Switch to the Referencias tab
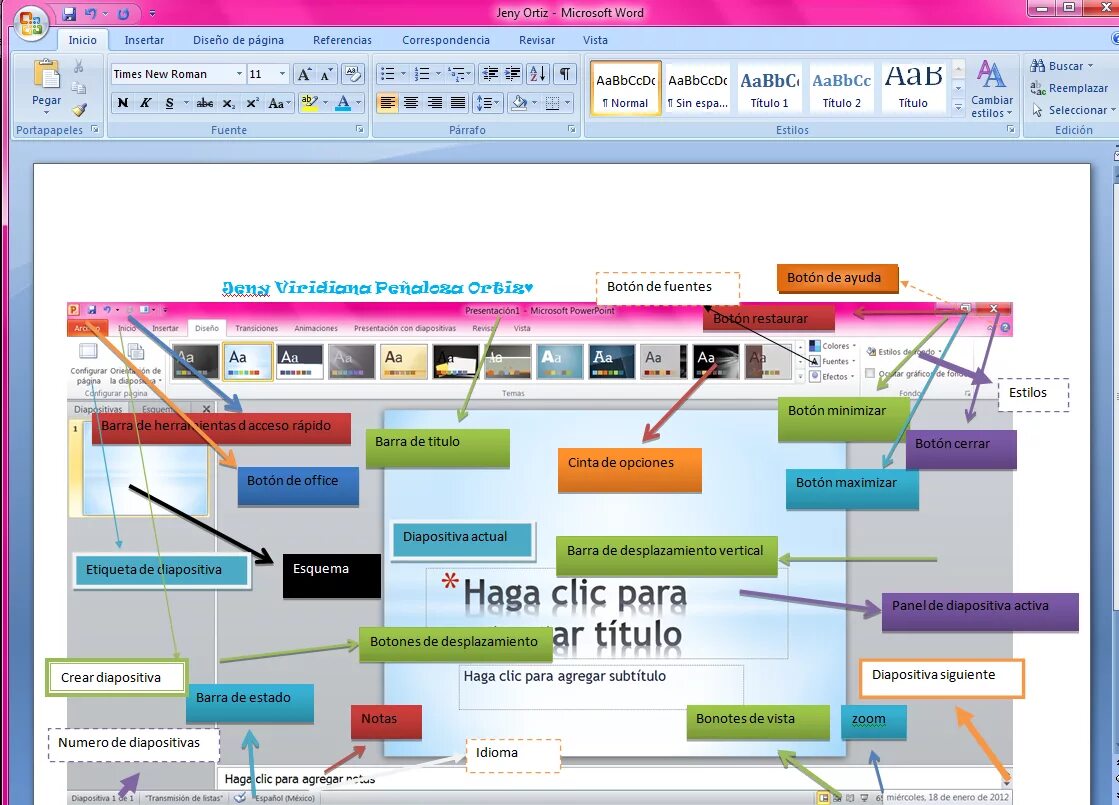This screenshot has width=1119, height=805. [x=342, y=40]
